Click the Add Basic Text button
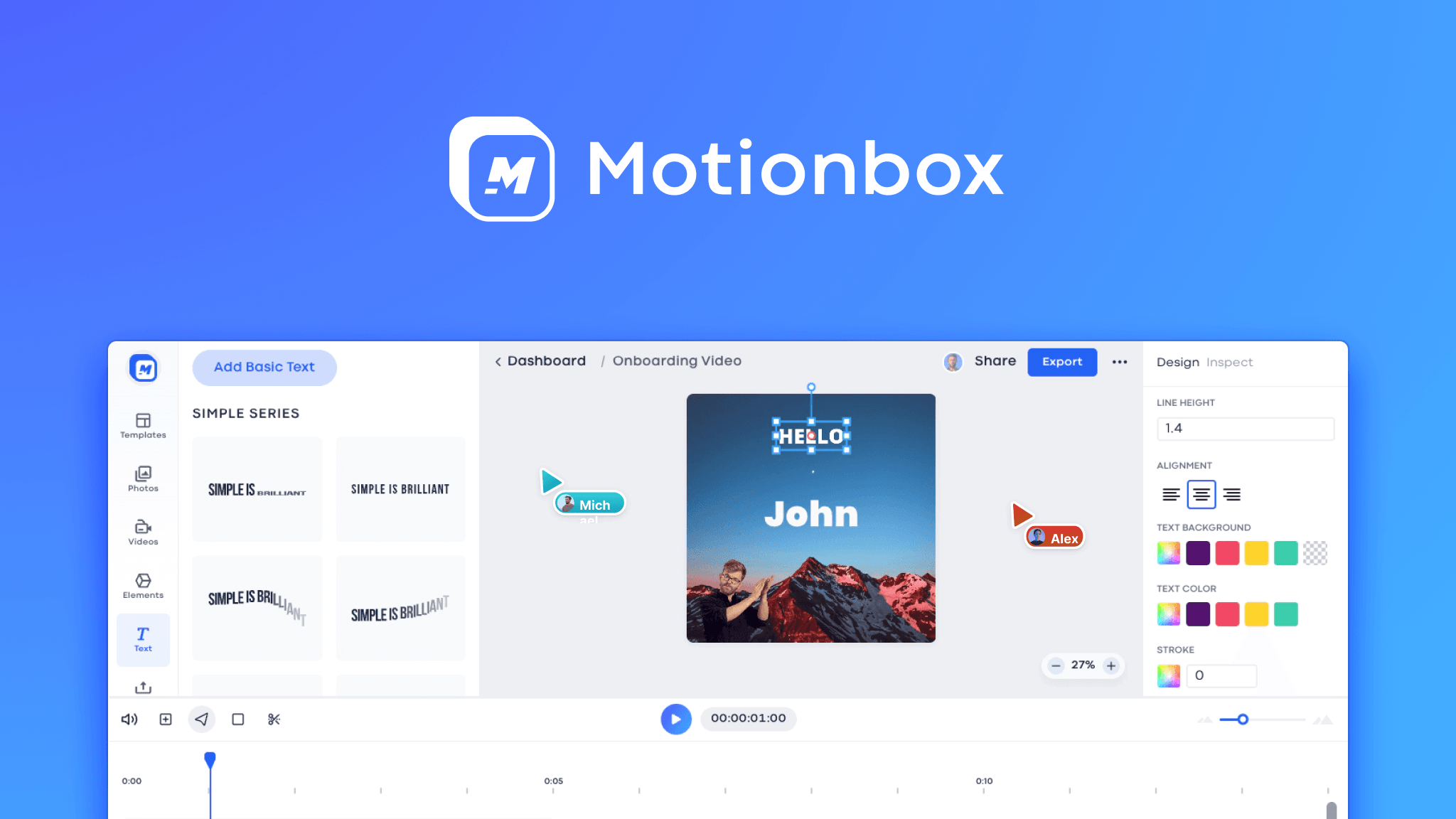 (x=263, y=367)
